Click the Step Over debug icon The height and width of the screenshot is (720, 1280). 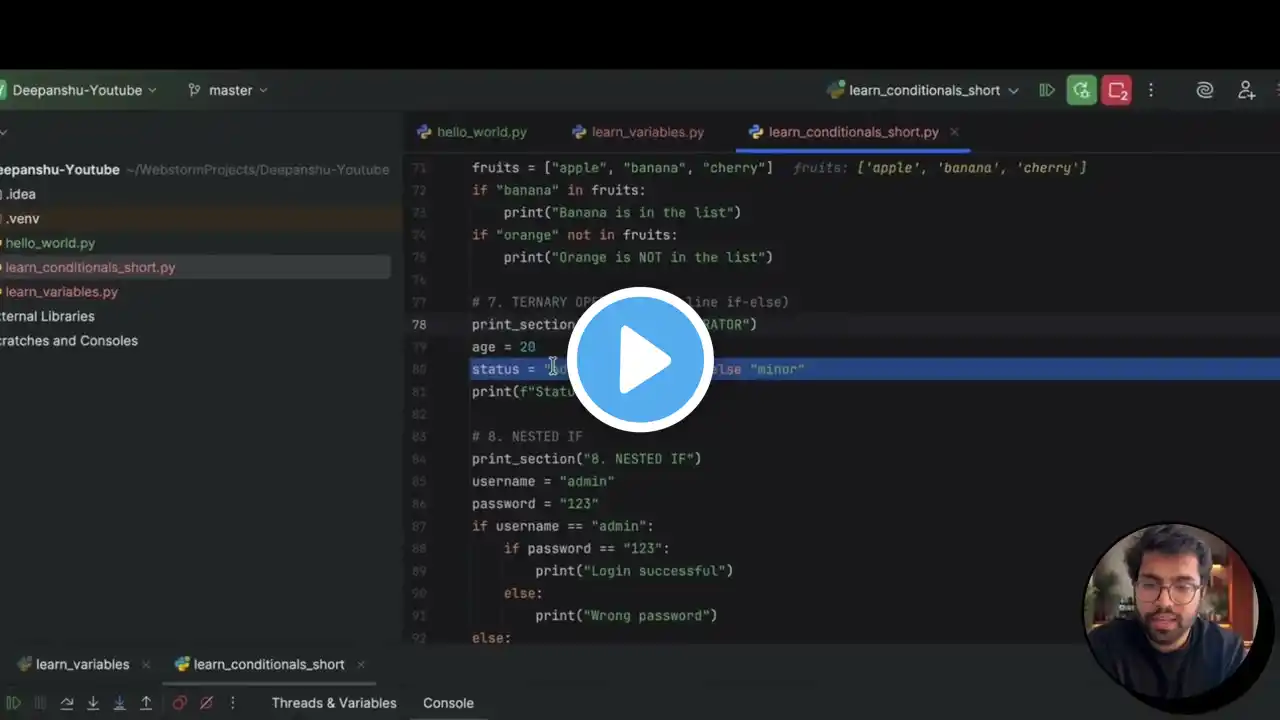tap(67, 703)
